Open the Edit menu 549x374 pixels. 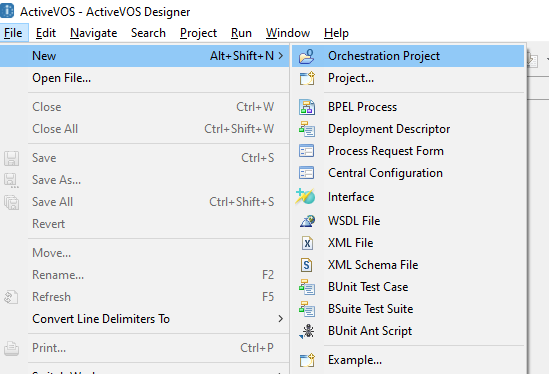point(46,33)
